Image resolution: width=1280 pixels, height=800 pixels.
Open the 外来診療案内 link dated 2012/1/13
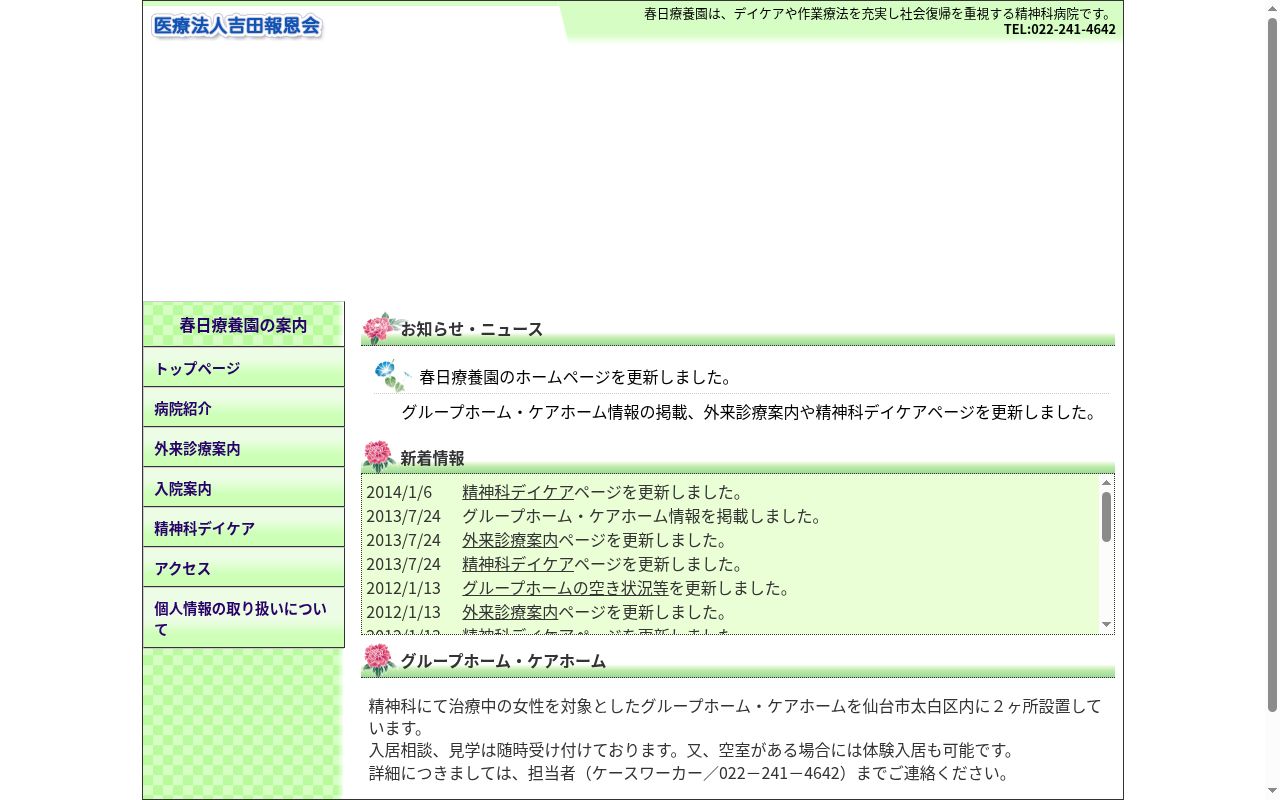tap(510, 612)
